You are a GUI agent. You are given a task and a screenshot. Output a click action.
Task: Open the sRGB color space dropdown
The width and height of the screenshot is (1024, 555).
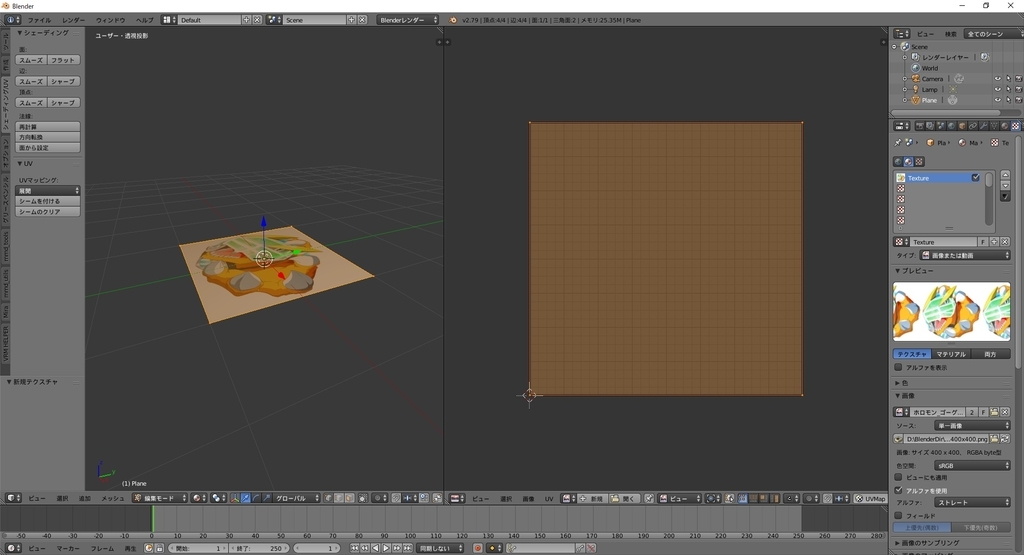click(972, 466)
